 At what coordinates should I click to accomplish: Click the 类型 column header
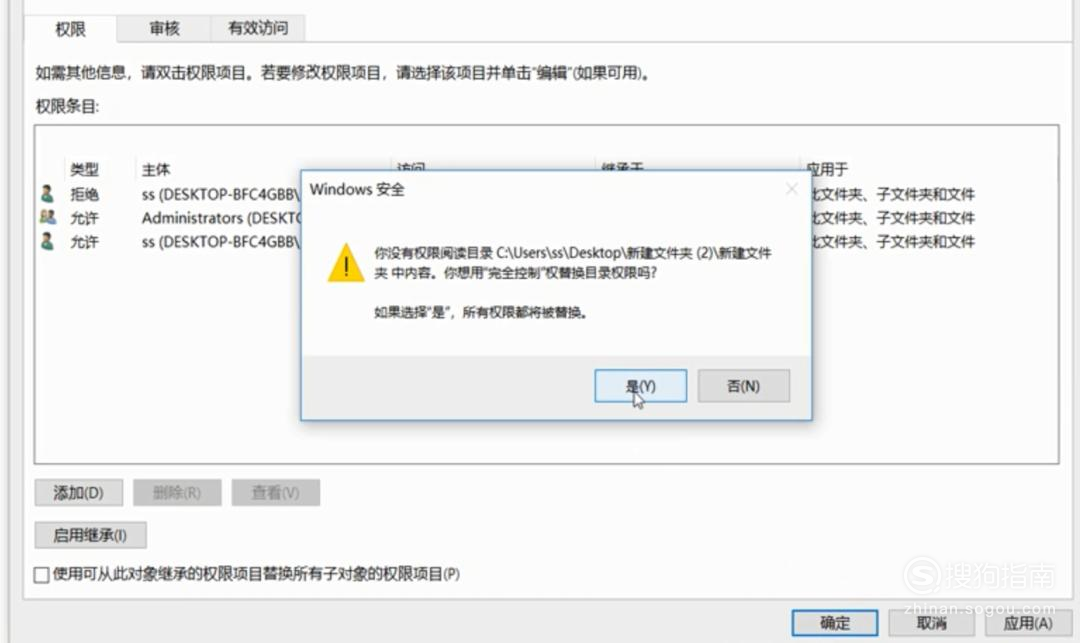[x=85, y=169]
